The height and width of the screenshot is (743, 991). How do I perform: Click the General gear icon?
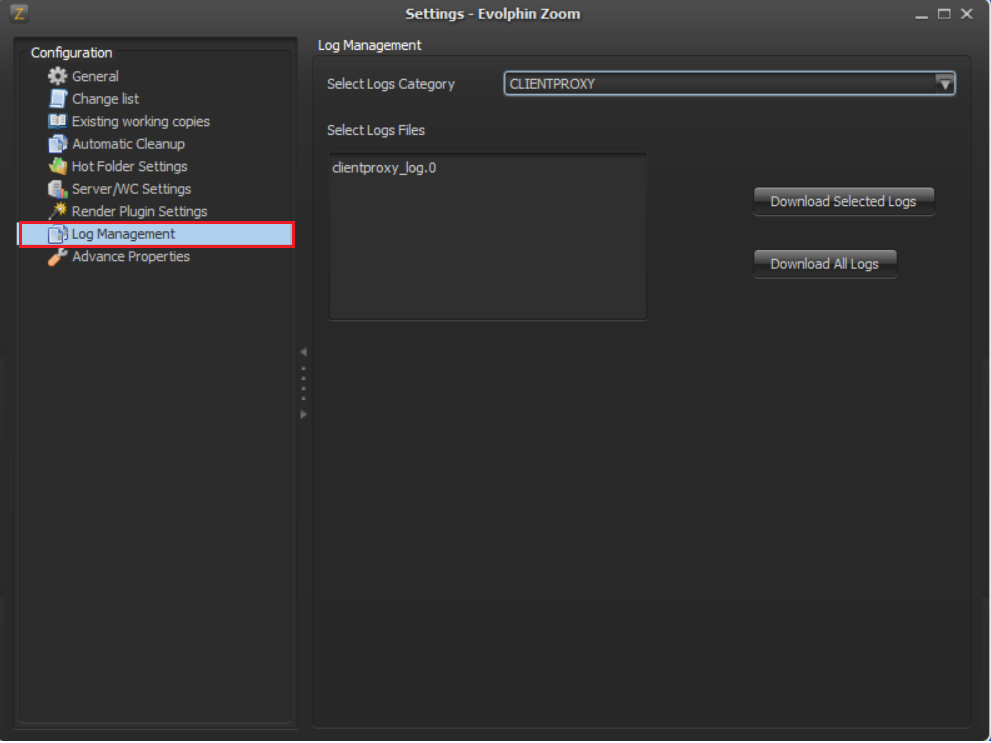coord(57,76)
